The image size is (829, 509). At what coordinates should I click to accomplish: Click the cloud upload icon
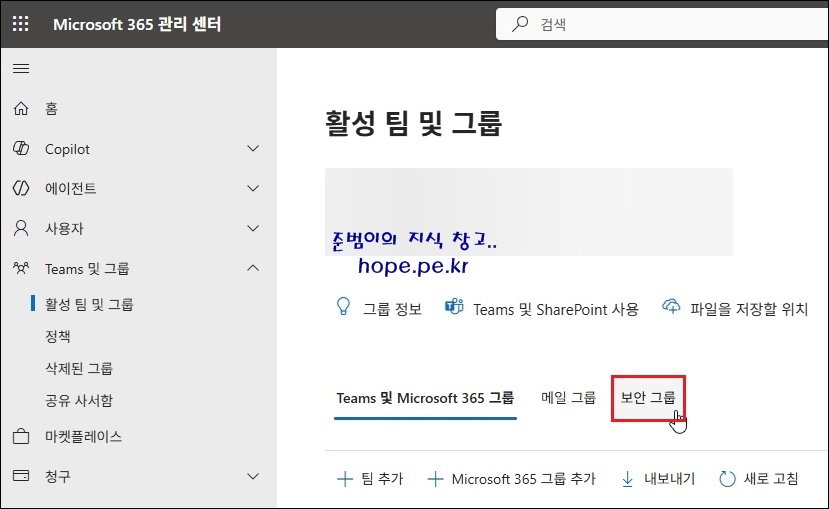671,307
